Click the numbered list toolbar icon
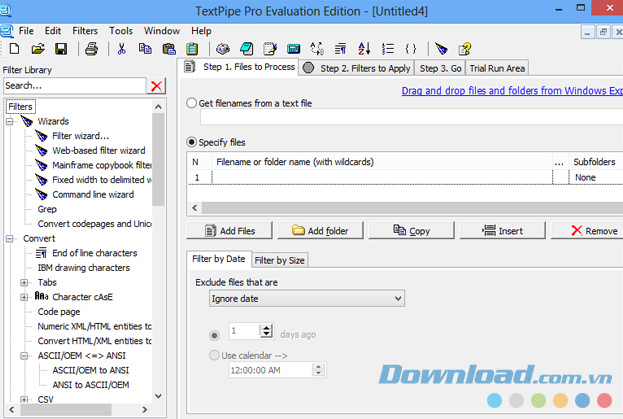 point(388,49)
